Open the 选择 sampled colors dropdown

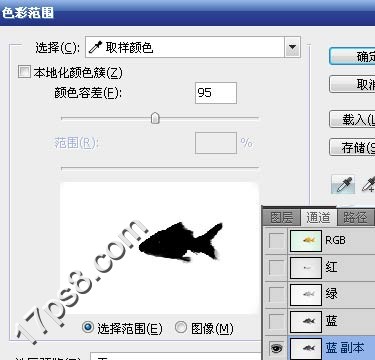tap(193, 47)
